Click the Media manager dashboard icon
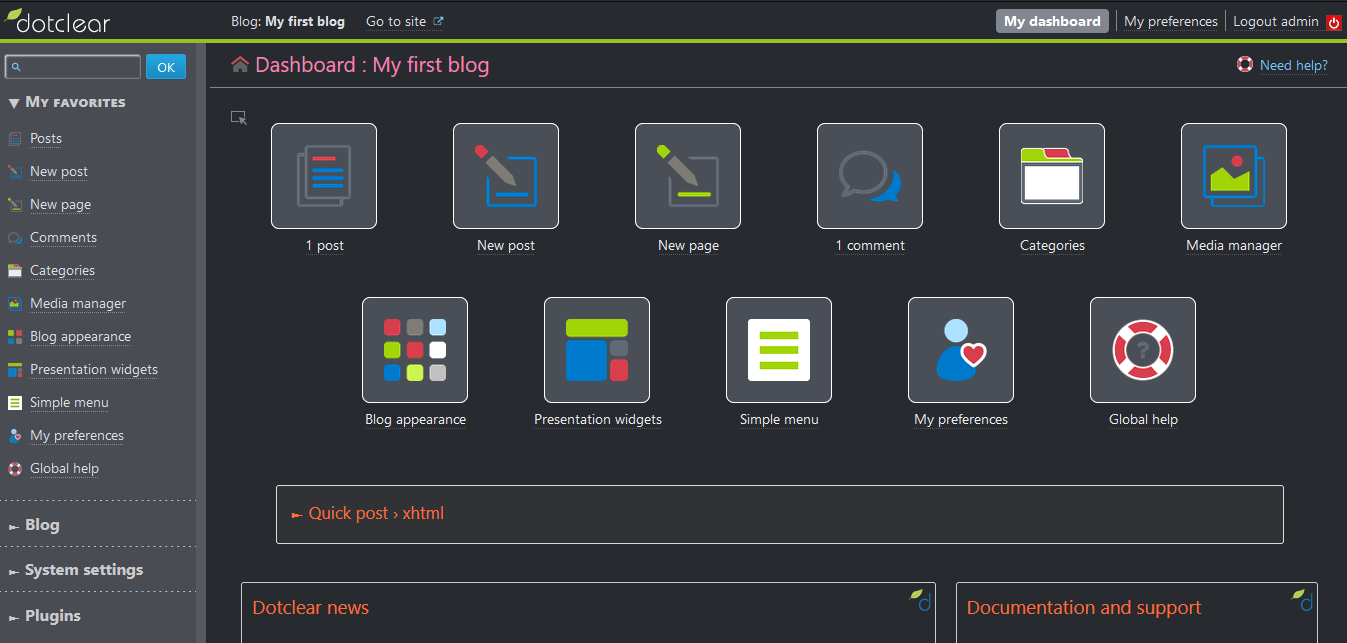Image resolution: width=1347 pixels, height=643 pixels. click(1234, 176)
